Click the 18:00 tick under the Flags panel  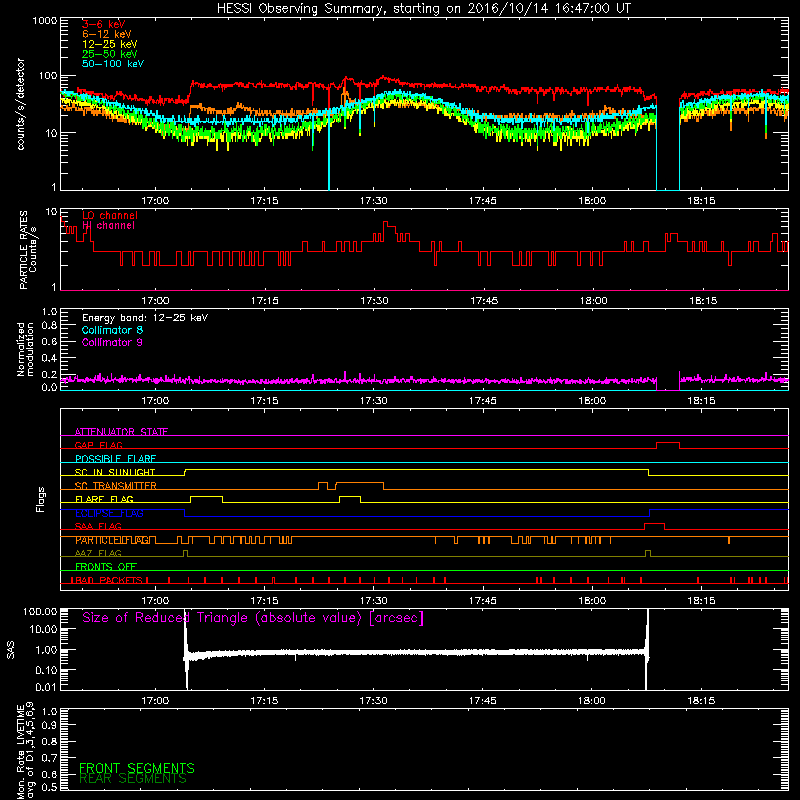592,601
